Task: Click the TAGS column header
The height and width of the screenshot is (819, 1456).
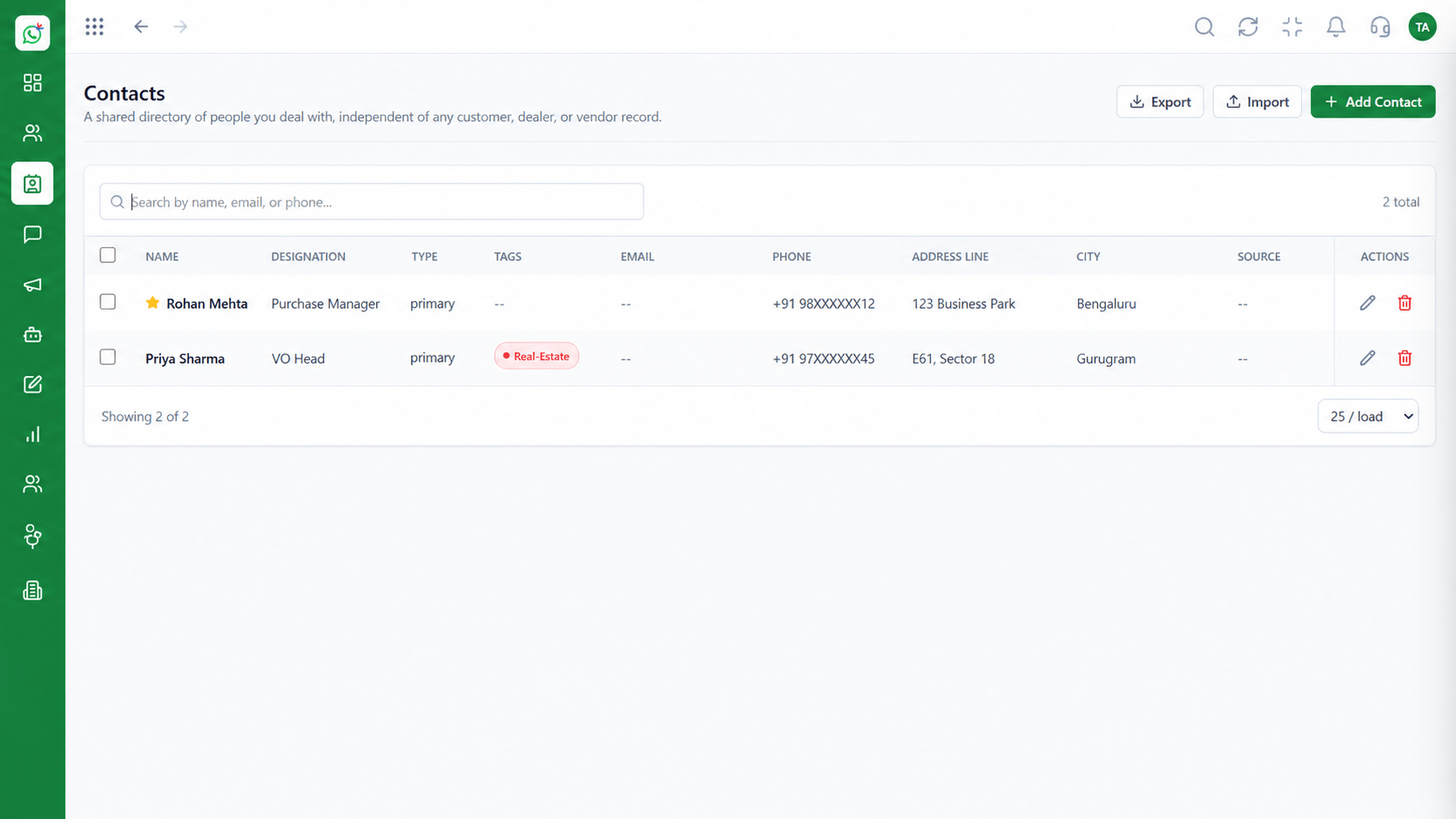Action: (508, 256)
